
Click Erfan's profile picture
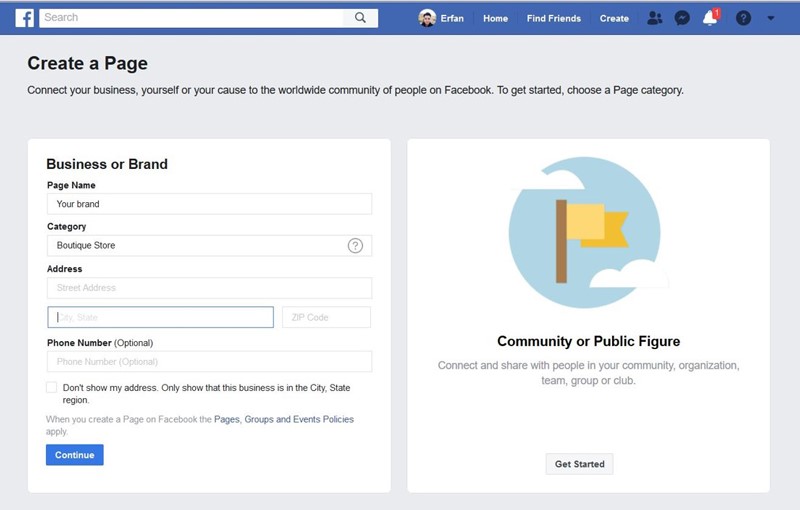tap(427, 18)
